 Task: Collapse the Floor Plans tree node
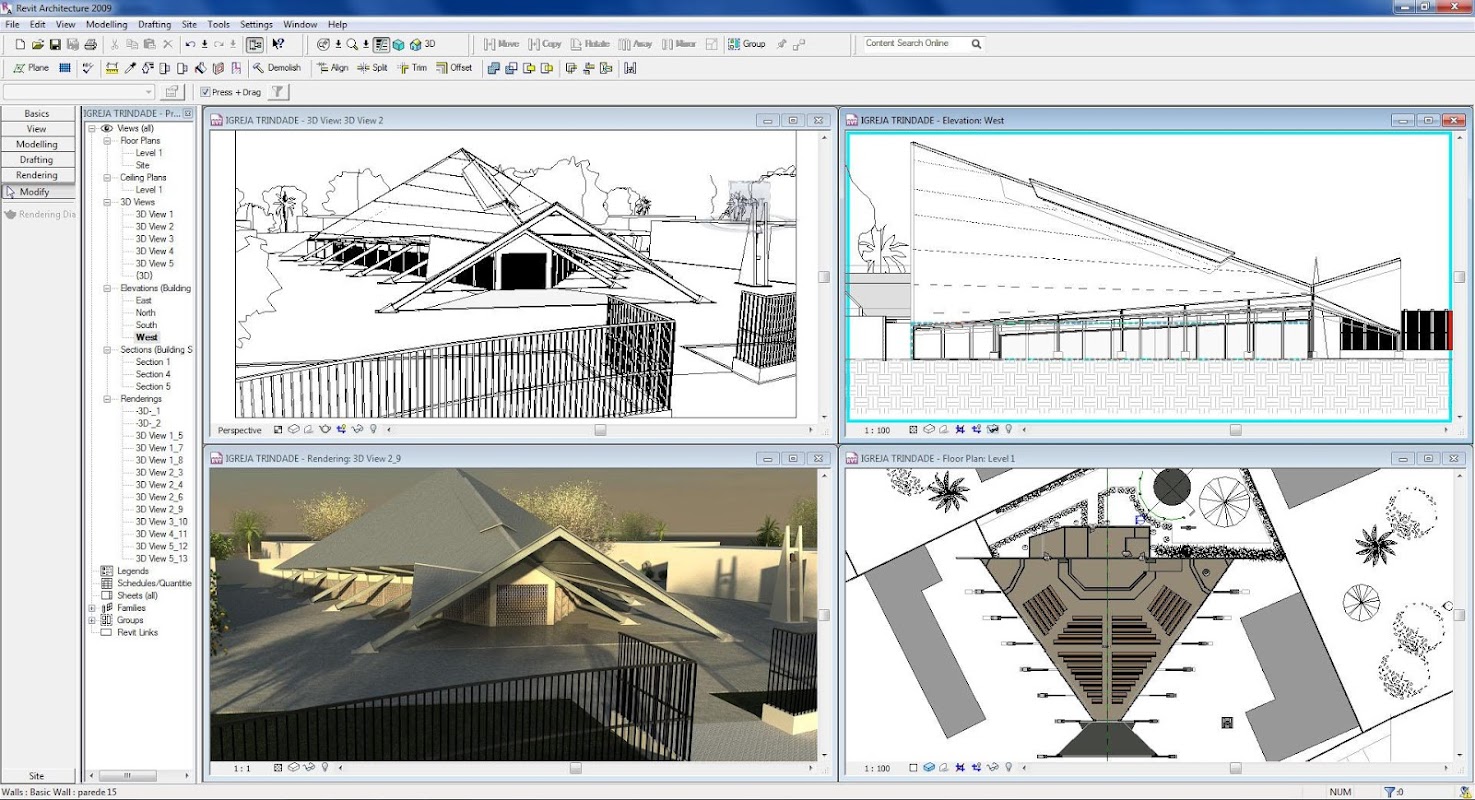click(106, 141)
